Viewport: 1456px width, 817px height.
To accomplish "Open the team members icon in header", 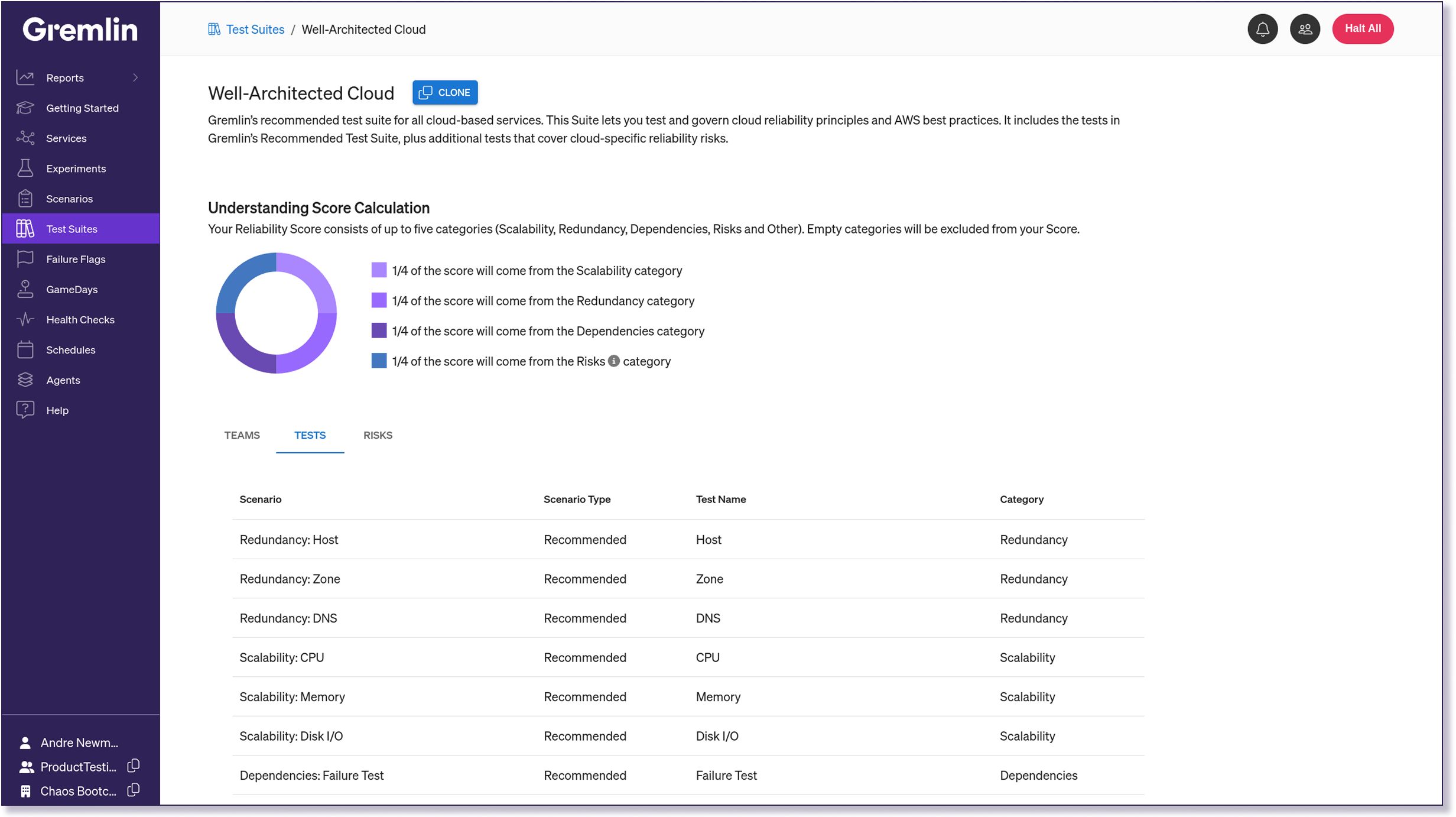I will coord(1305,29).
